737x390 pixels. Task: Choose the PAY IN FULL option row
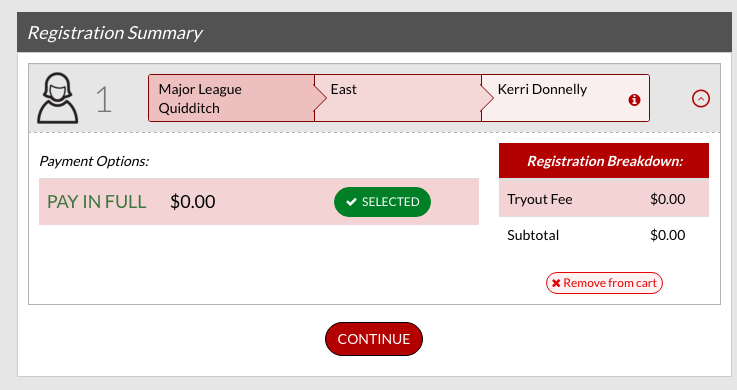(x=259, y=202)
